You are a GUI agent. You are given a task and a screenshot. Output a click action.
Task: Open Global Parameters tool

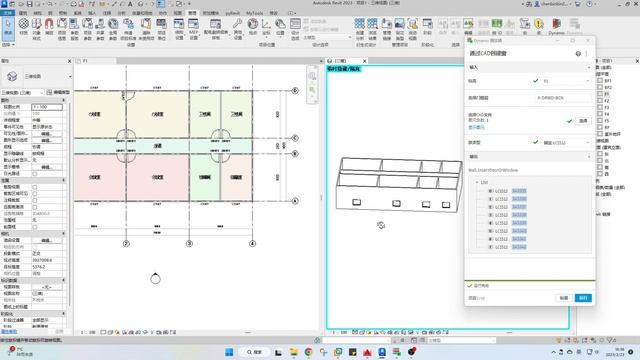113,28
